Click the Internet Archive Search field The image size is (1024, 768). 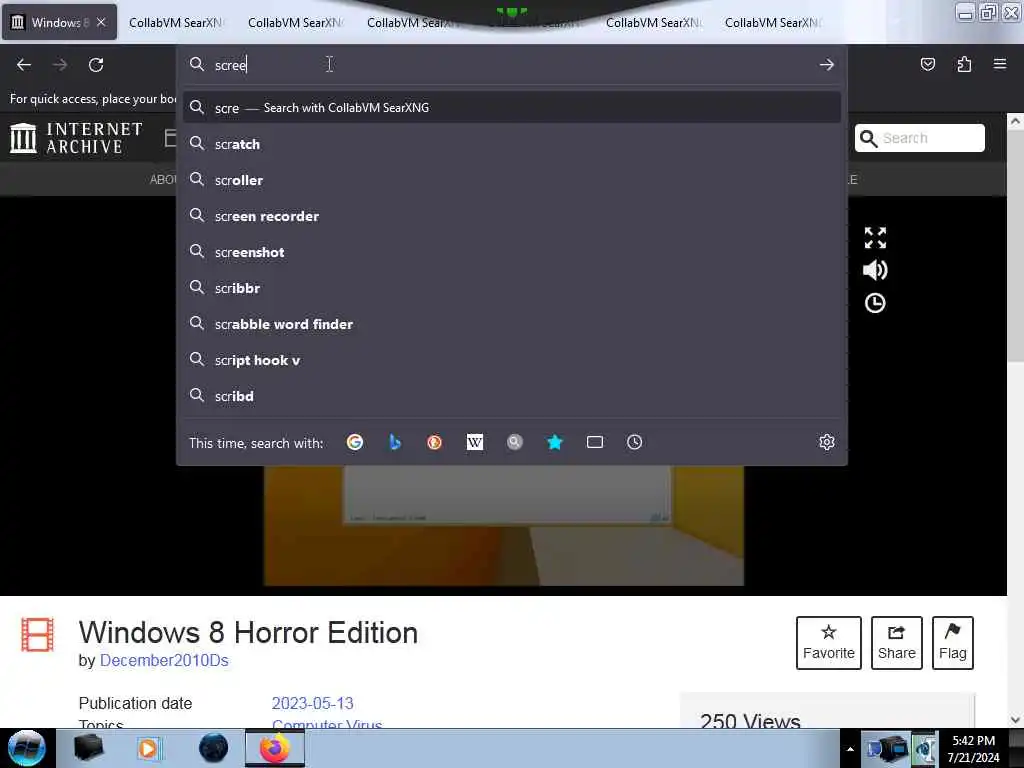pos(920,138)
